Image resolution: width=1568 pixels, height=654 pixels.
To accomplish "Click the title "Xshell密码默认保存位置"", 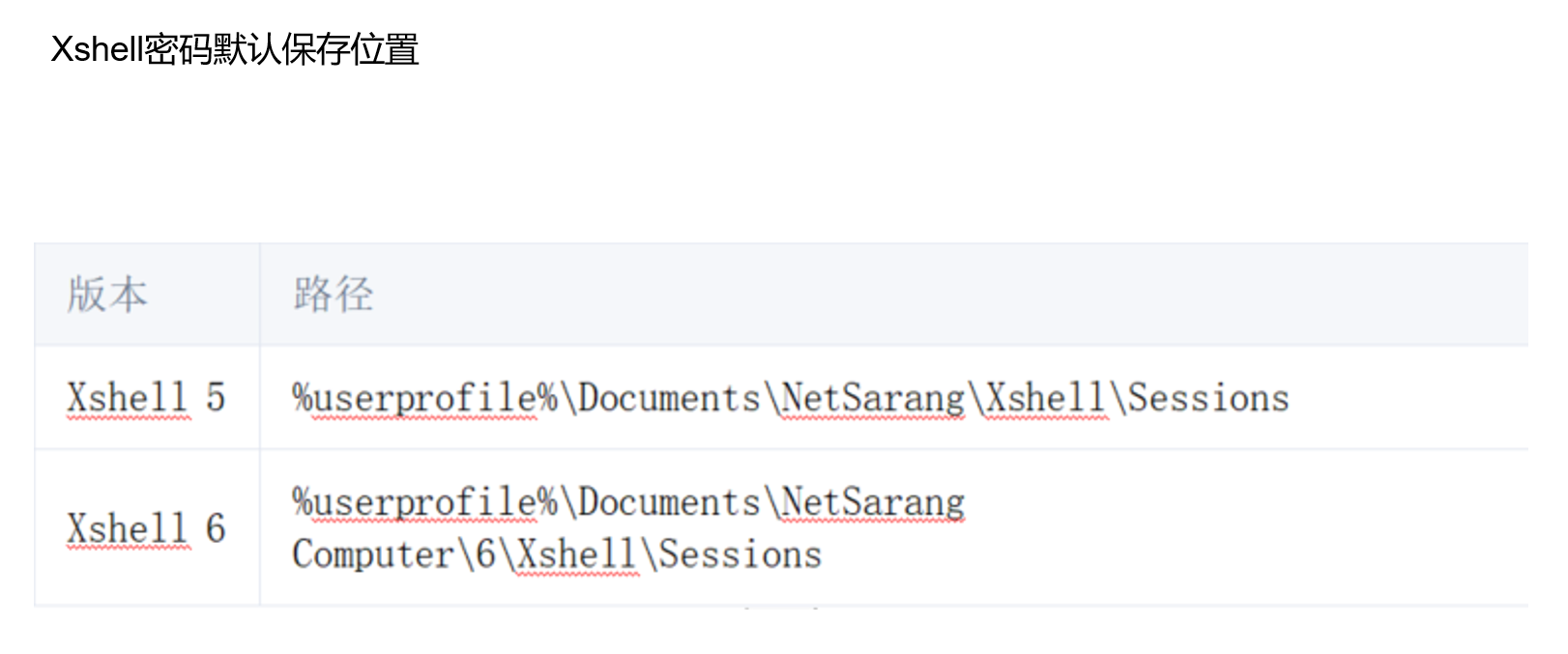I will pos(235,49).
